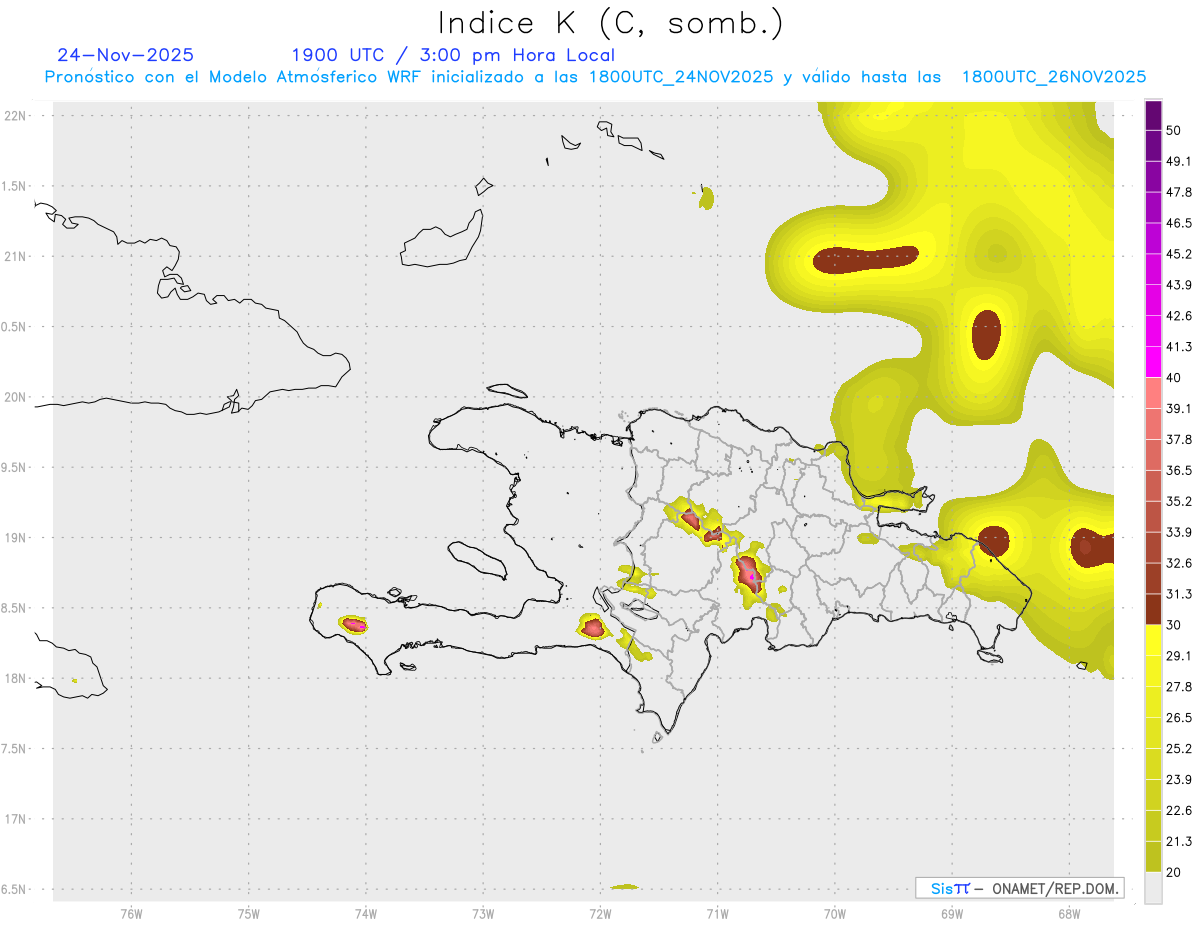
Task: Click the "73W" longitude label
Action: [483, 913]
